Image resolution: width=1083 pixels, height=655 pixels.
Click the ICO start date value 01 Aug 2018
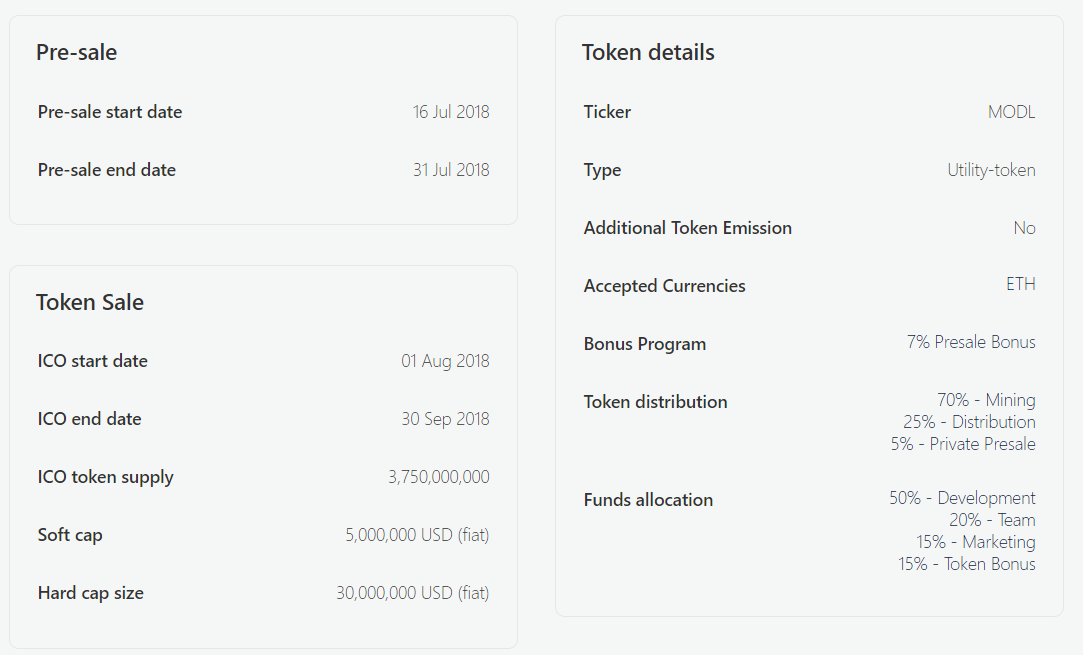click(445, 361)
